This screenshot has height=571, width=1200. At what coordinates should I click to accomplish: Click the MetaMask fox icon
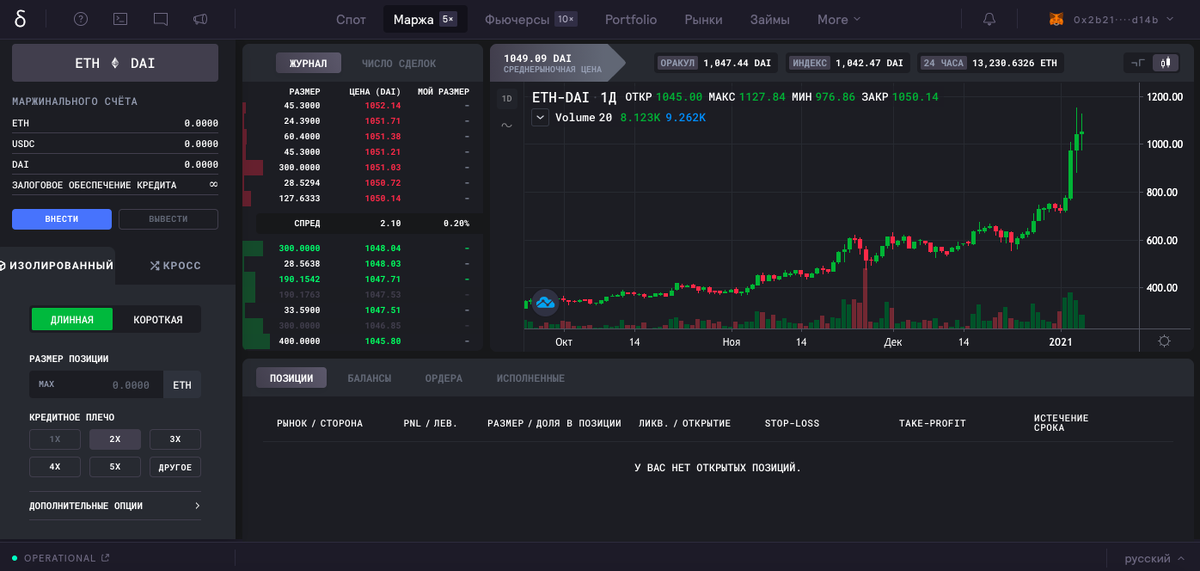click(1057, 19)
